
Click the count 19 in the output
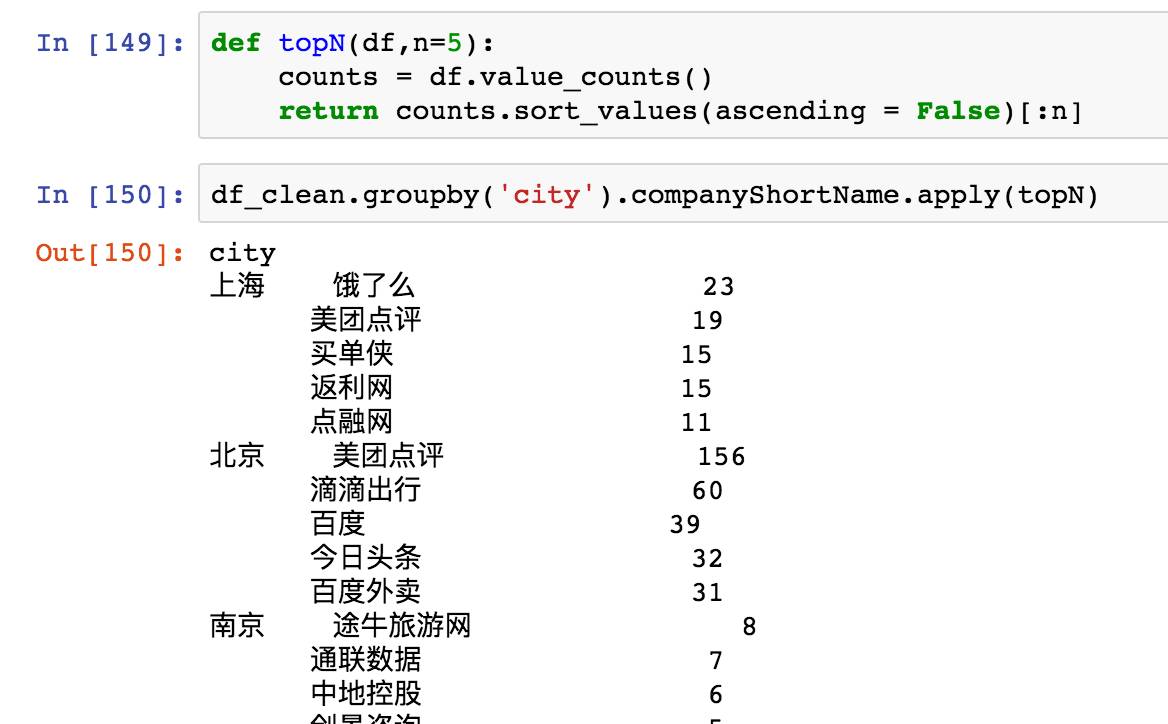coord(707,321)
